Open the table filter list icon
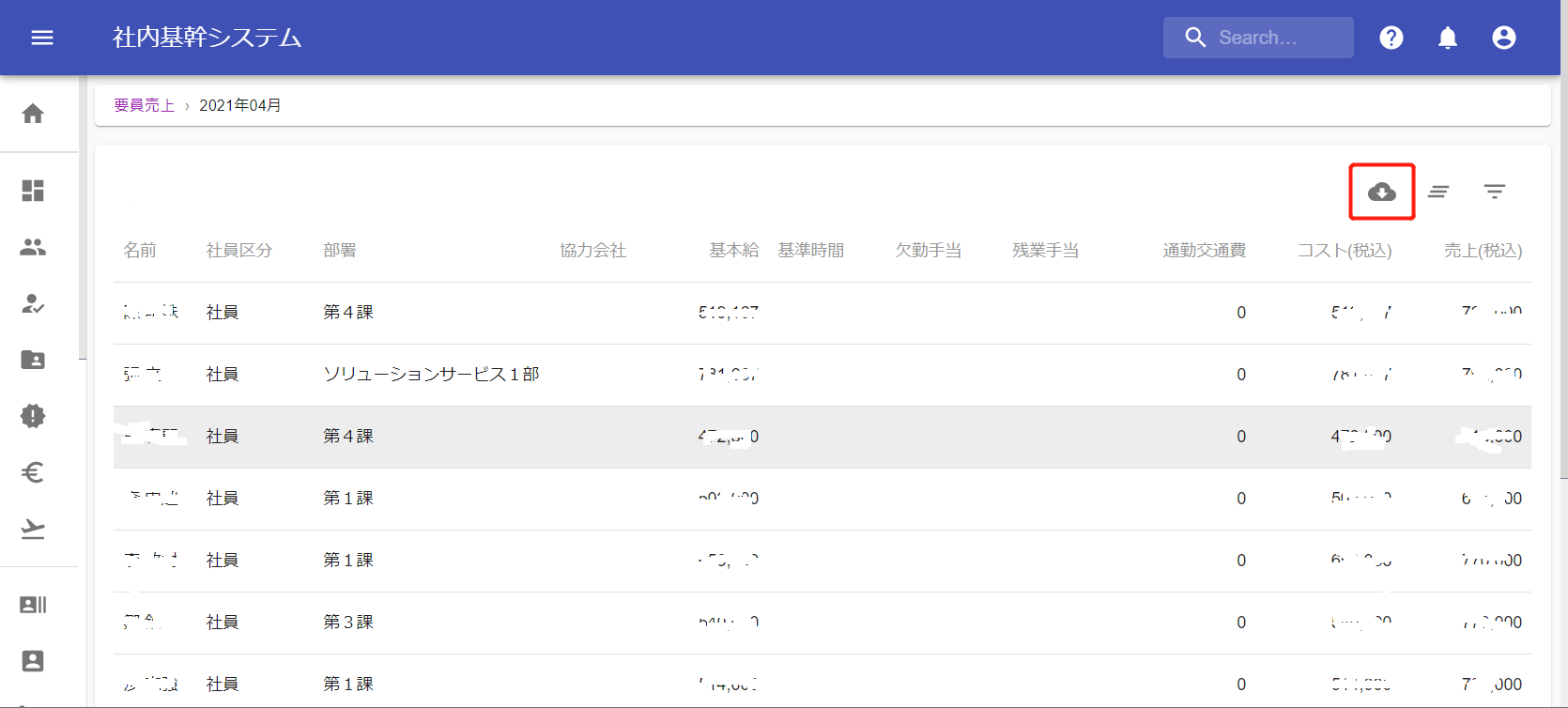 coord(1494,192)
